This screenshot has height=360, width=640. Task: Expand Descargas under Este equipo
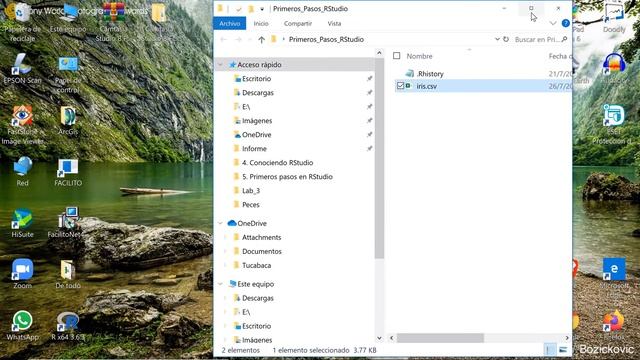(x=225, y=298)
